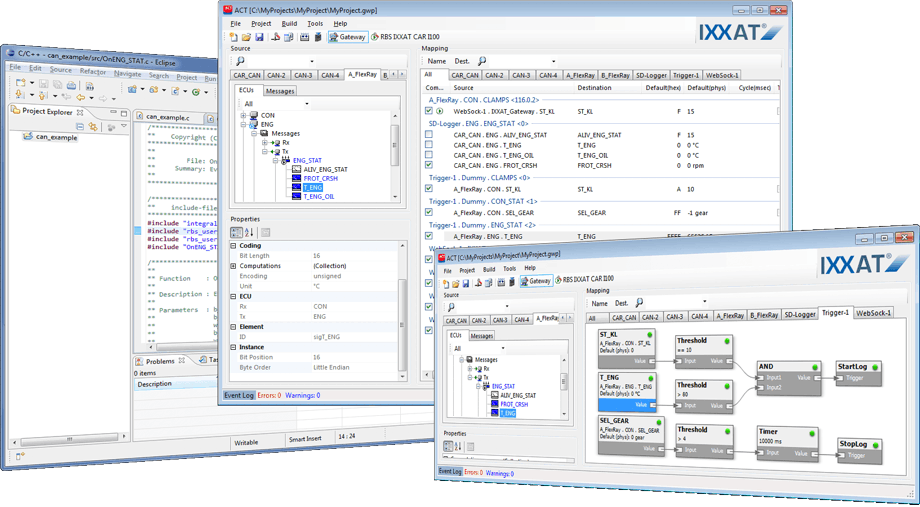Check CAR_CAN ENG ALIV_ENG_STAT mapping row
The height and width of the screenshot is (507, 920).
429,135
